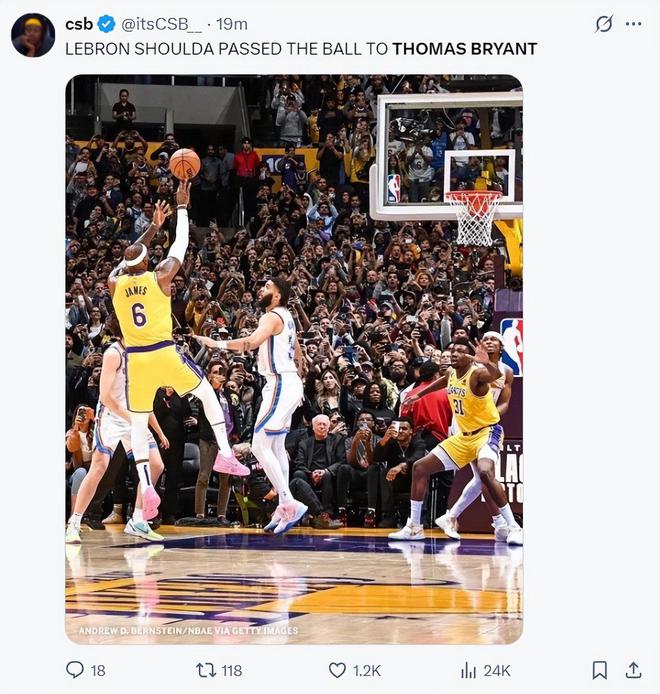Click the reply count 18
660x694 pixels.
(x=97, y=670)
